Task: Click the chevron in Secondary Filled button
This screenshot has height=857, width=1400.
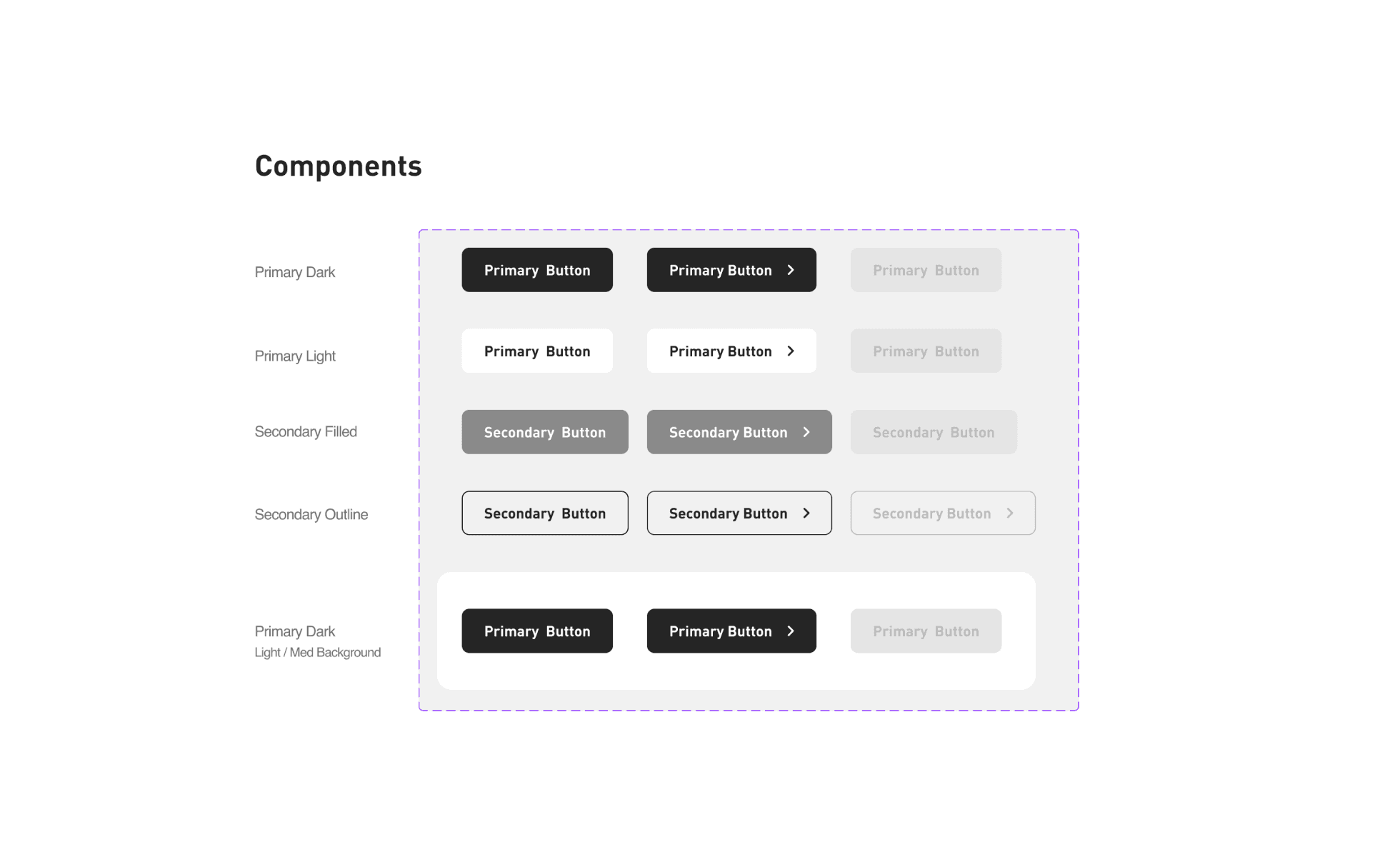Action: point(806,432)
